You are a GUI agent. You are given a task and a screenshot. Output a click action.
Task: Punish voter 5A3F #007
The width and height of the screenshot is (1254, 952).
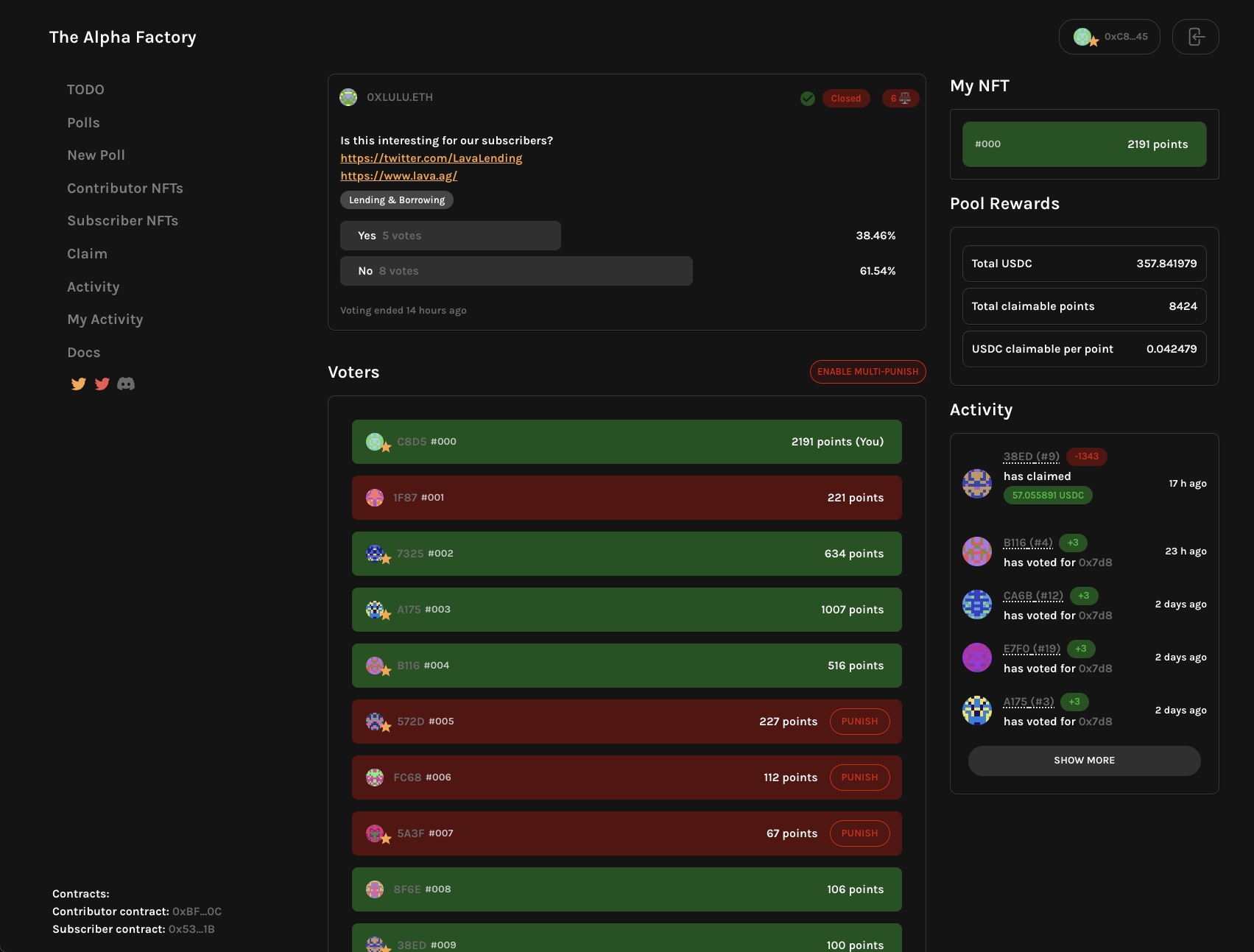point(859,833)
